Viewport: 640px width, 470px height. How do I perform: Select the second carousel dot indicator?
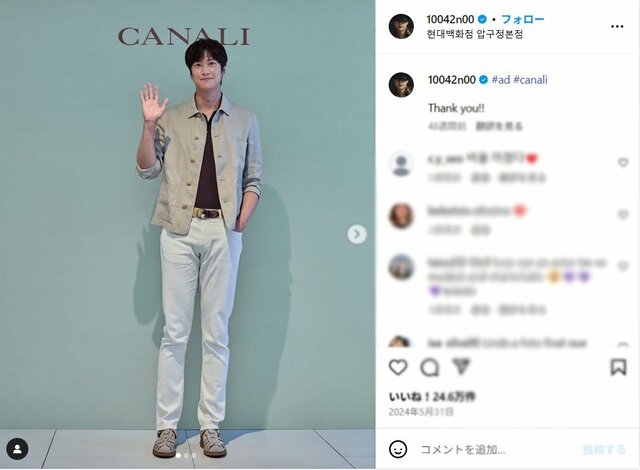coord(186,455)
